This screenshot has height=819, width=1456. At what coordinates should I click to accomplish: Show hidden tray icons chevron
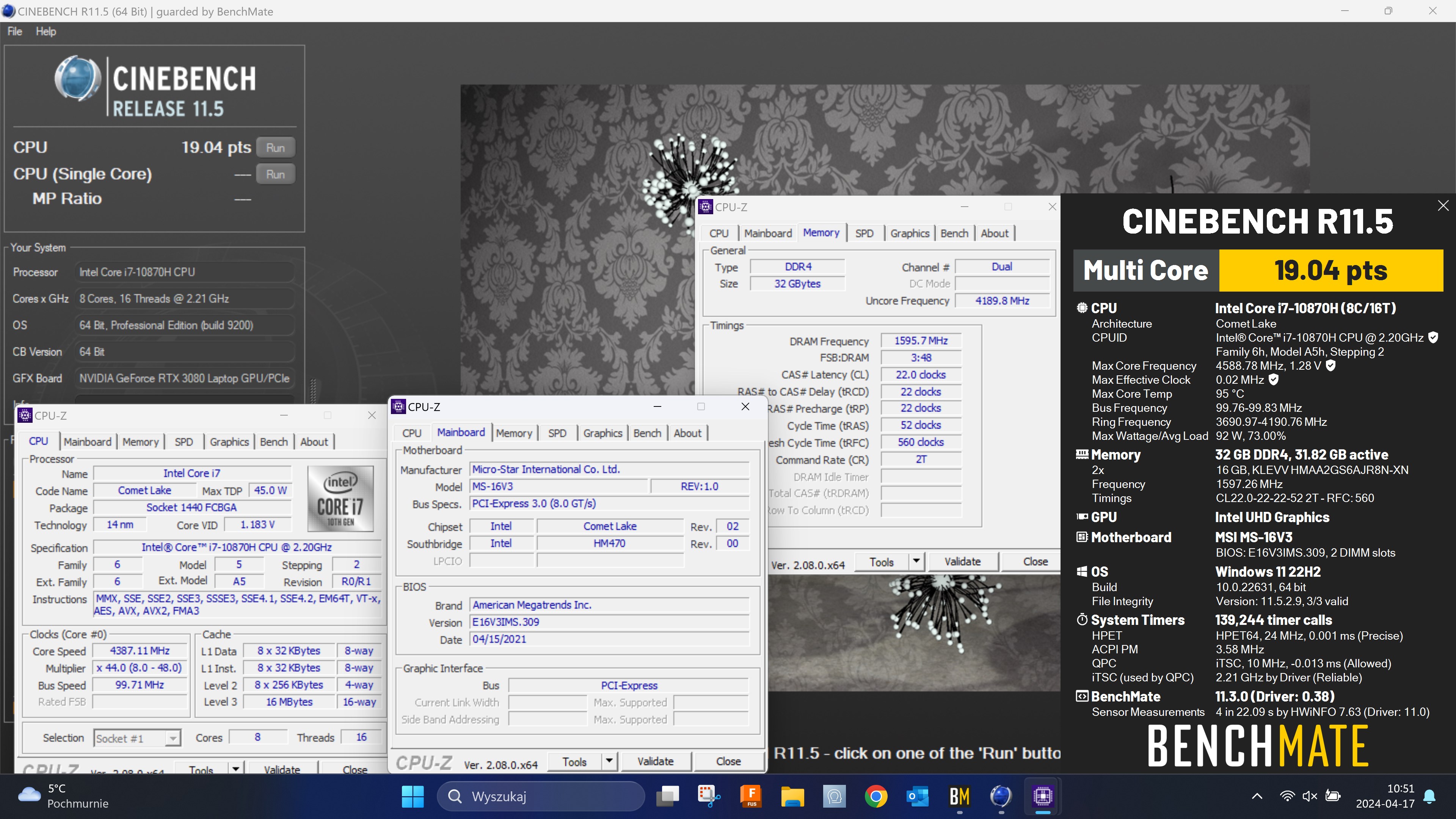click(1257, 796)
